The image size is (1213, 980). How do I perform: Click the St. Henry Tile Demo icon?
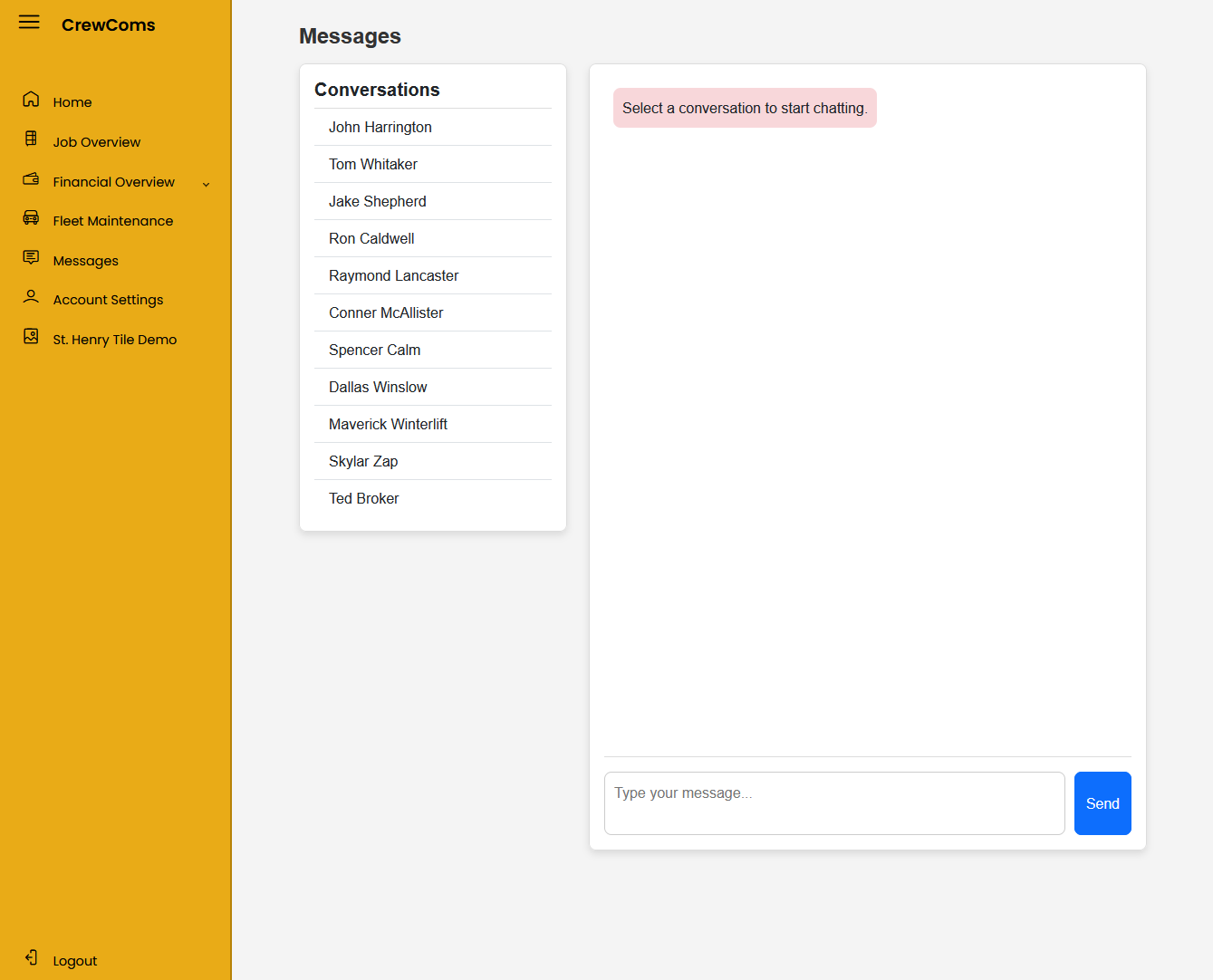(x=31, y=337)
